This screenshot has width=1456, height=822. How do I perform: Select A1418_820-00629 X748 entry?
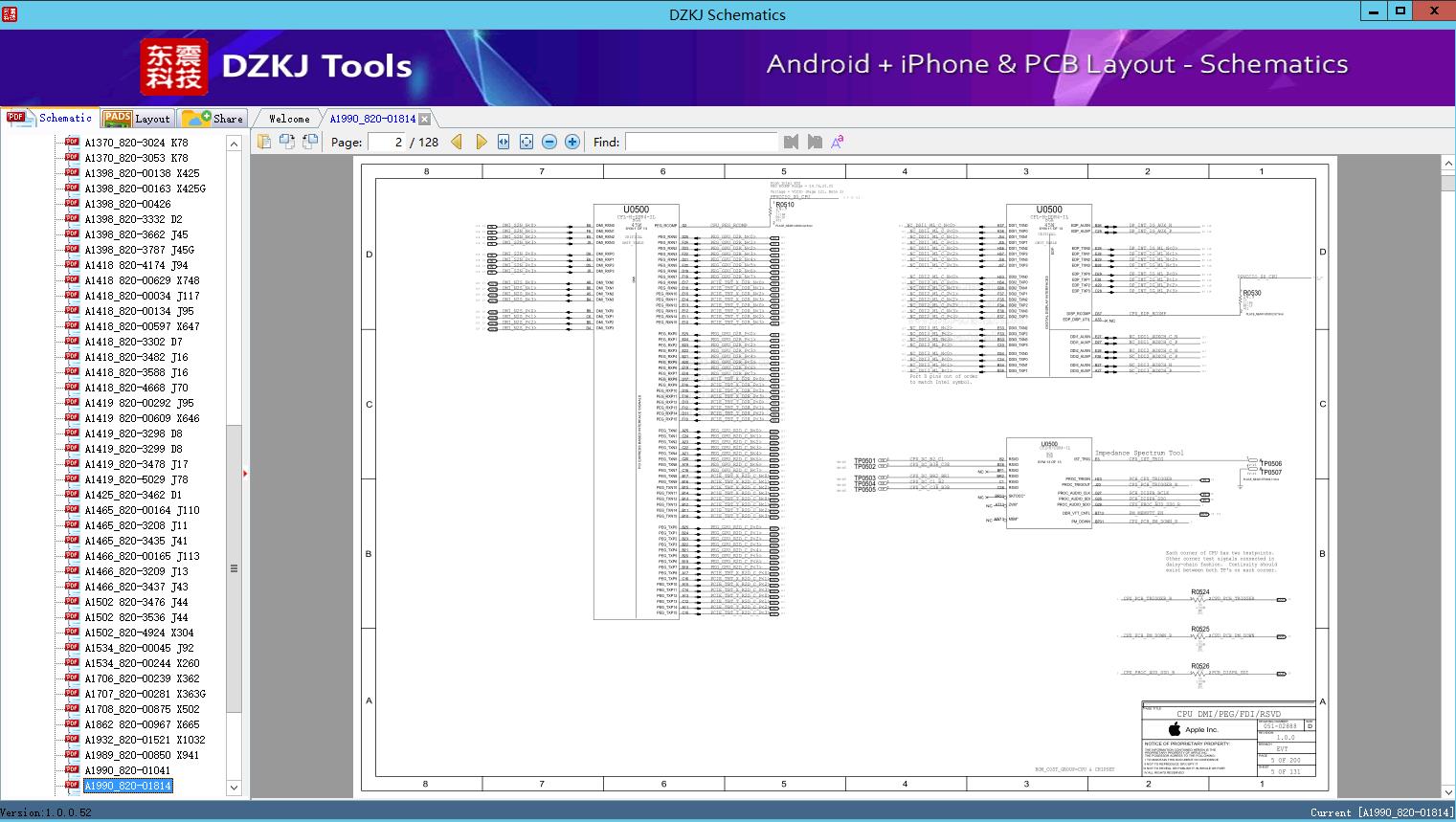point(142,280)
